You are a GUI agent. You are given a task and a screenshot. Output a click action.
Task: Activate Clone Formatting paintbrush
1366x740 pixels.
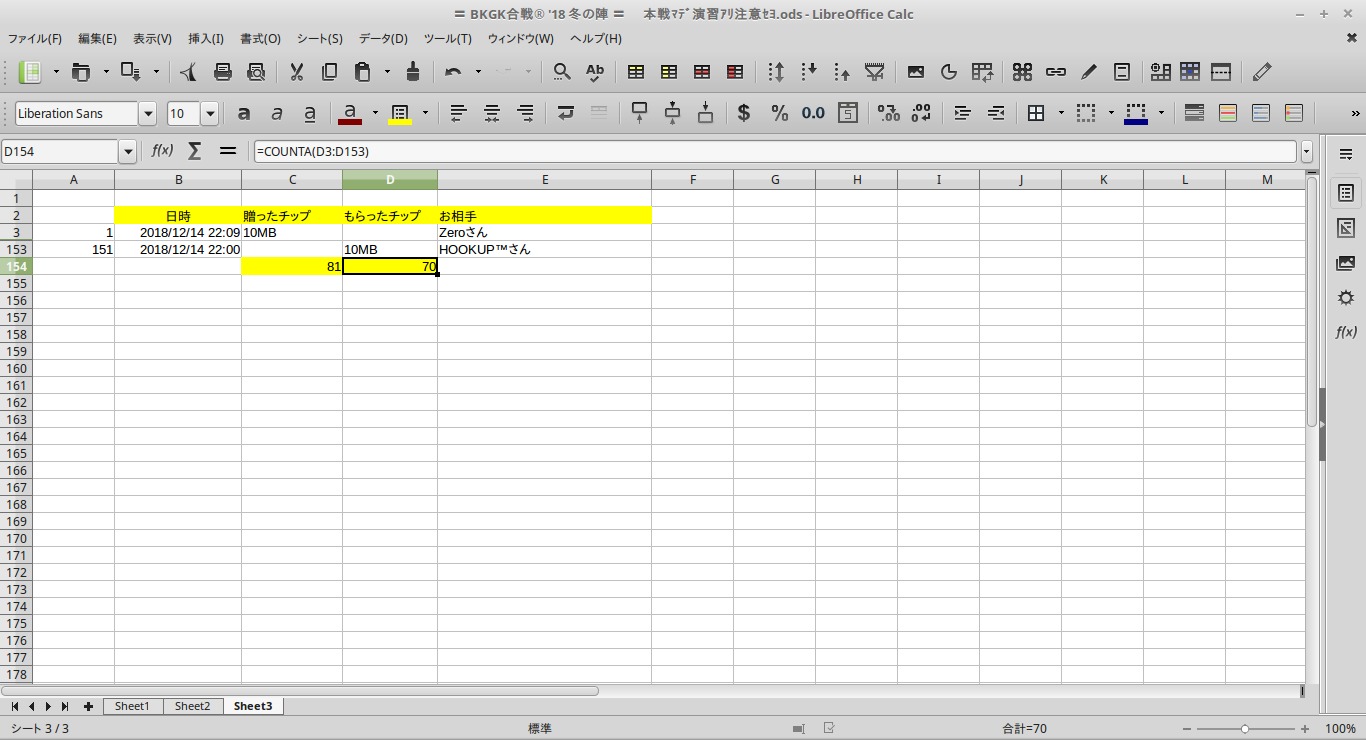pyautogui.click(x=413, y=72)
